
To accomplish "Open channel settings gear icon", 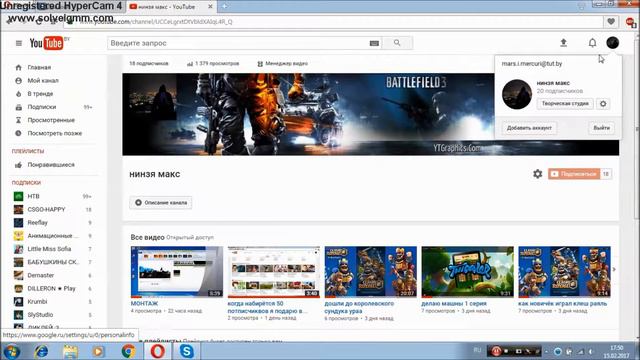I will coord(538,174).
